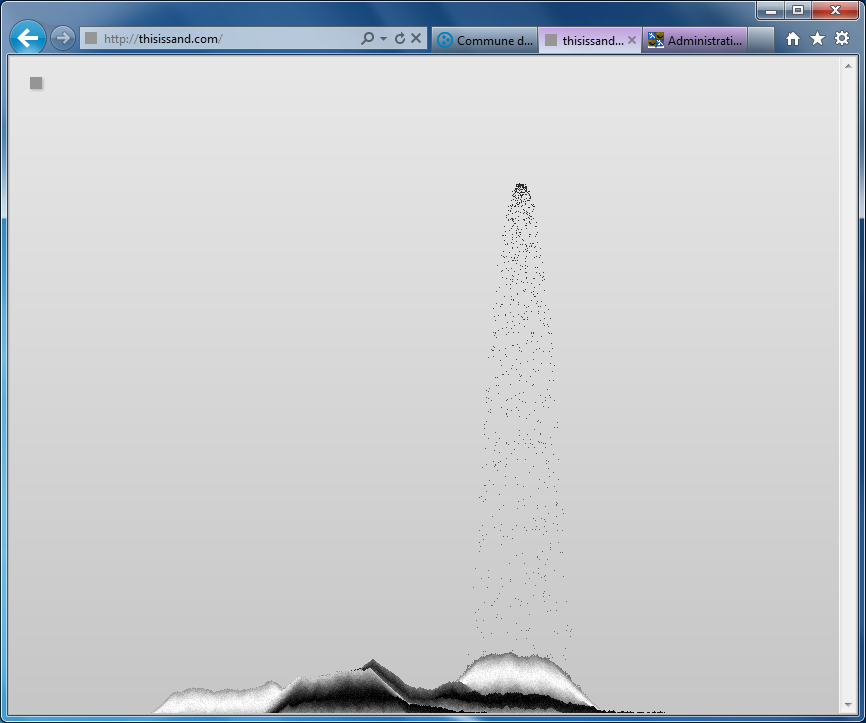866x723 pixels.
Task: Refresh the page with the reload icon
Action: tap(400, 38)
